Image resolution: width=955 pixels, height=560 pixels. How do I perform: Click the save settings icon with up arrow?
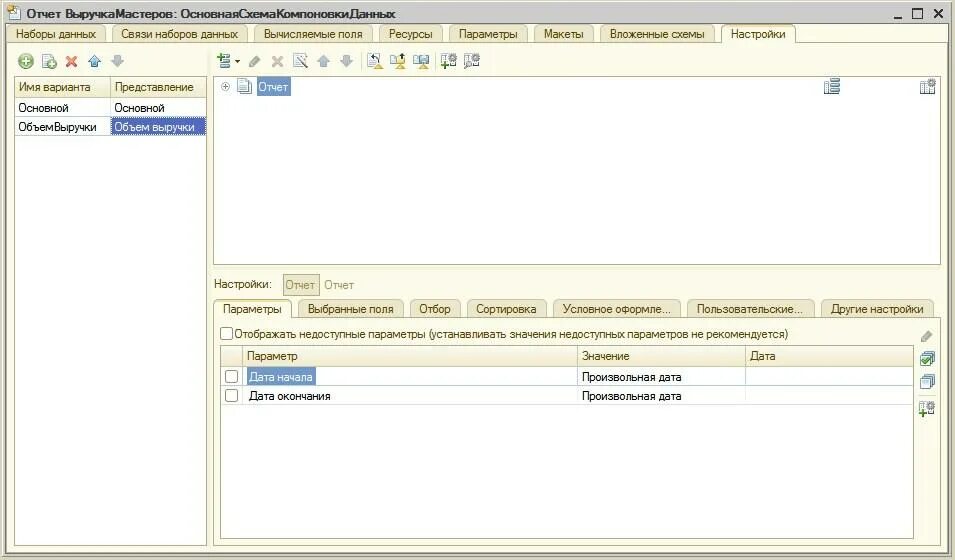[x=398, y=61]
